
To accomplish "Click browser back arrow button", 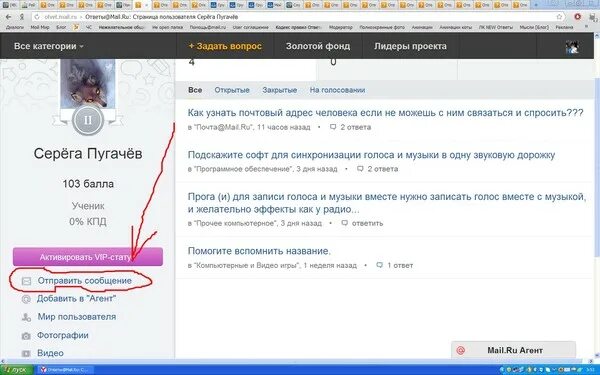I will pos(8,17).
